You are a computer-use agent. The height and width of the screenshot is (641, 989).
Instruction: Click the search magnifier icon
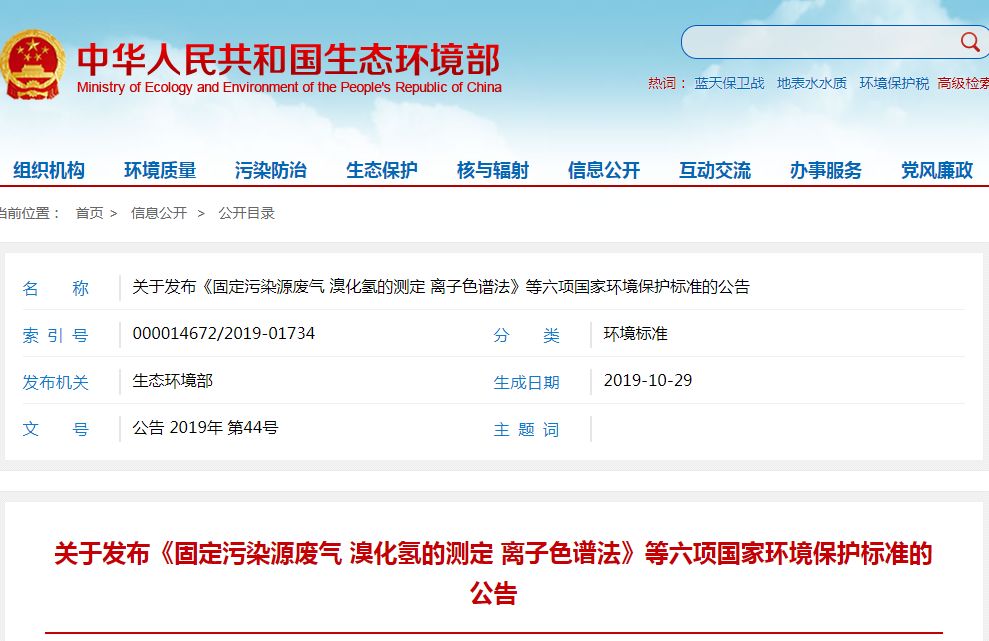[x=969, y=42]
